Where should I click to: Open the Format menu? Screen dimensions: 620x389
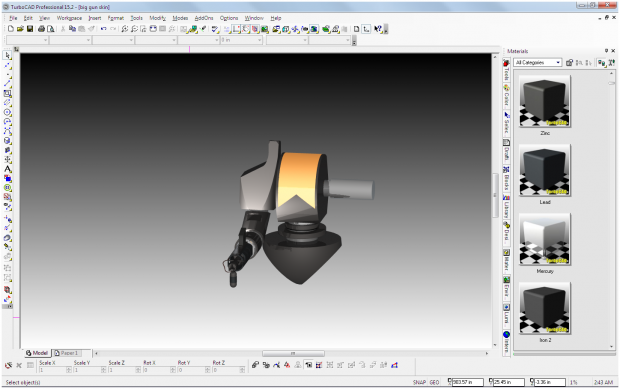coord(116,18)
